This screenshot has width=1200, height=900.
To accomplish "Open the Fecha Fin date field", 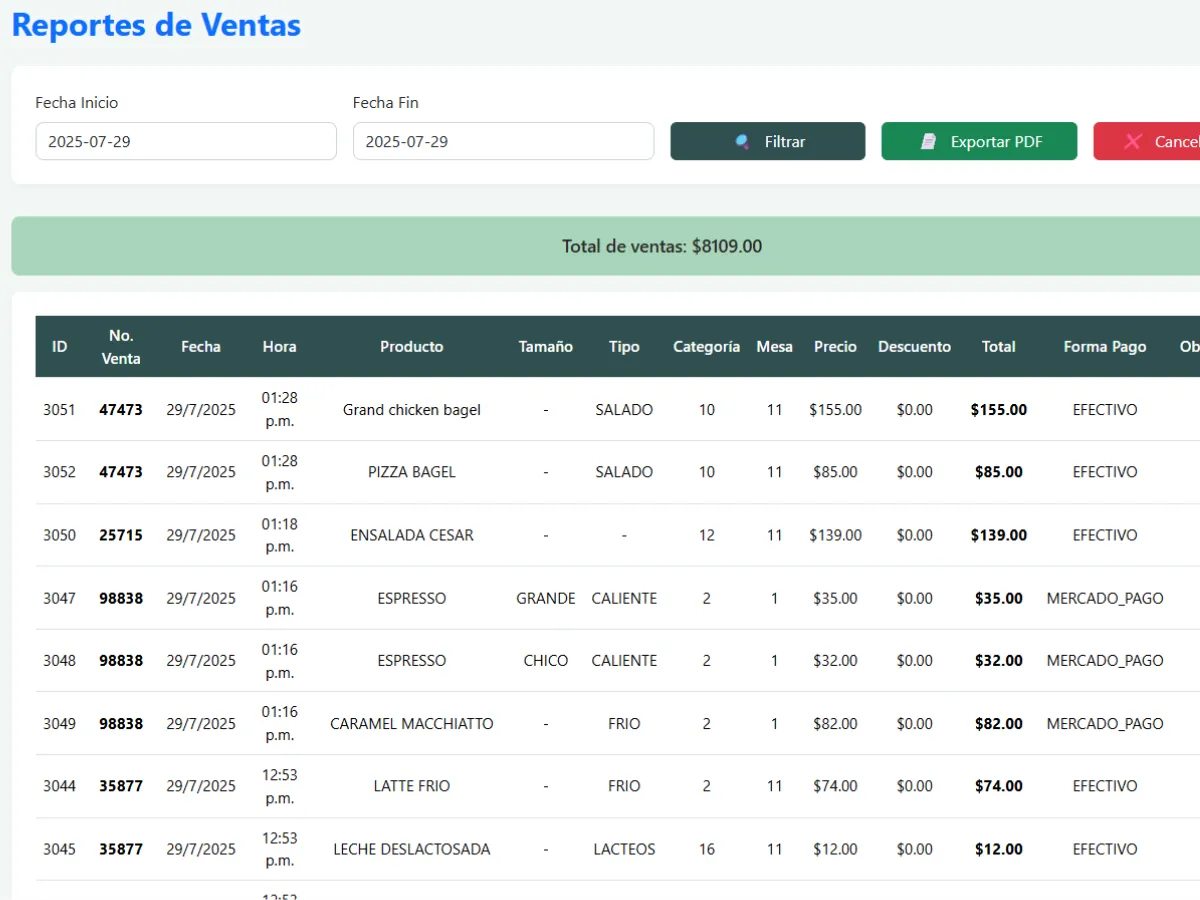I will click(503, 141).
